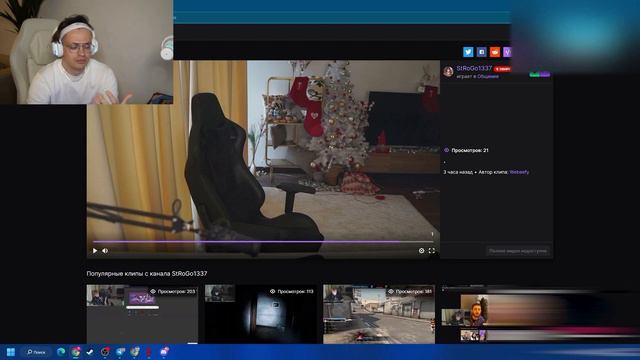Open the StRoGo1337 channel link
Screen dimensions: 640x360
pos(474,68)
